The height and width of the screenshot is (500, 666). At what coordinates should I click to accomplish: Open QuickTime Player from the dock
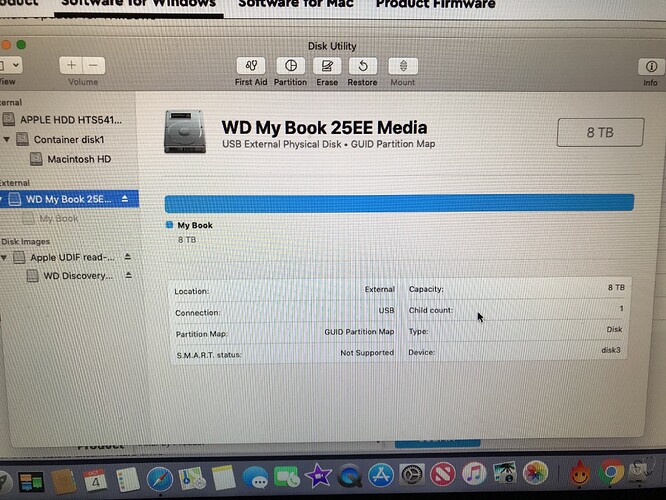click(x=350, y=476)
